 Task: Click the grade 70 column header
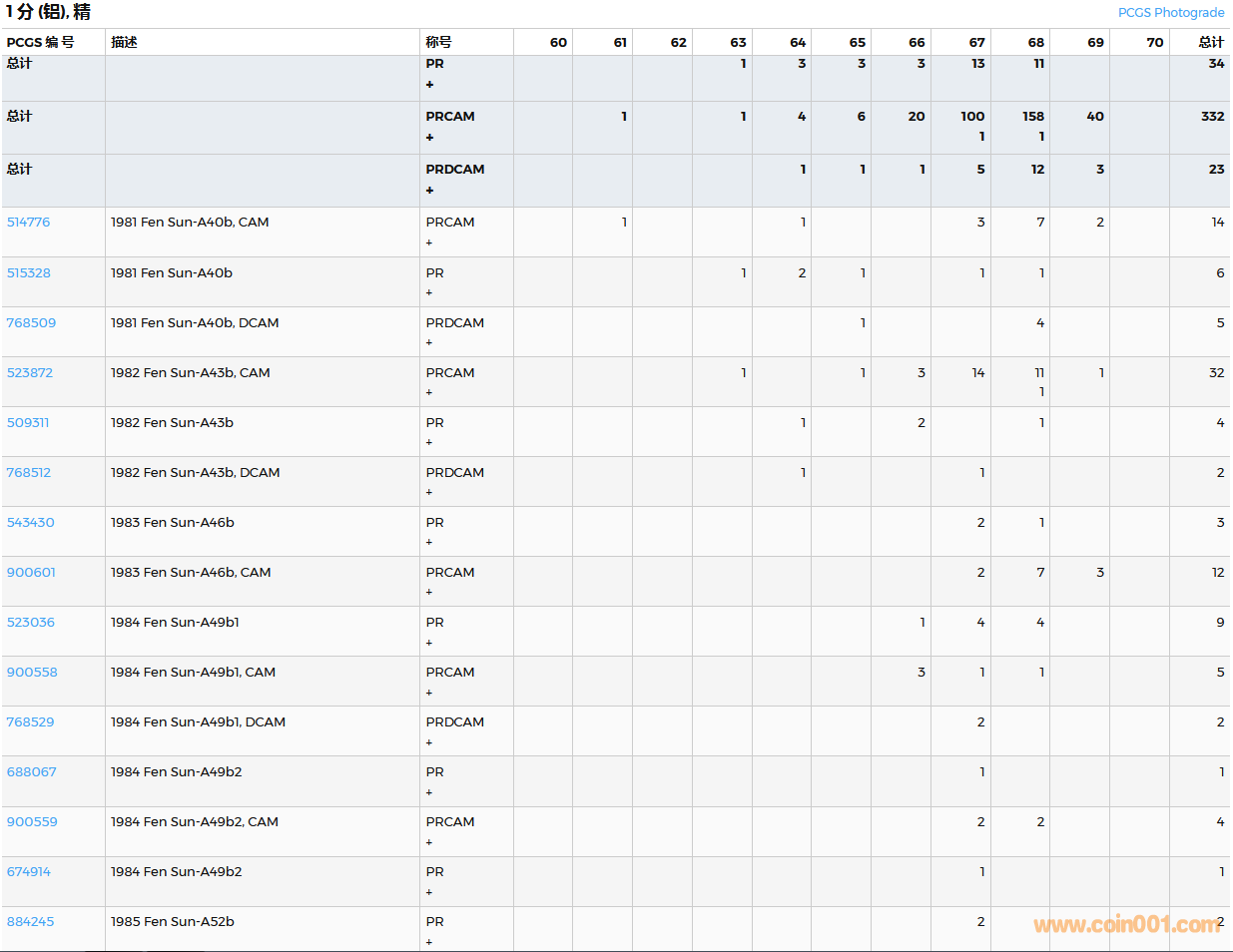tap(1154, 42)
